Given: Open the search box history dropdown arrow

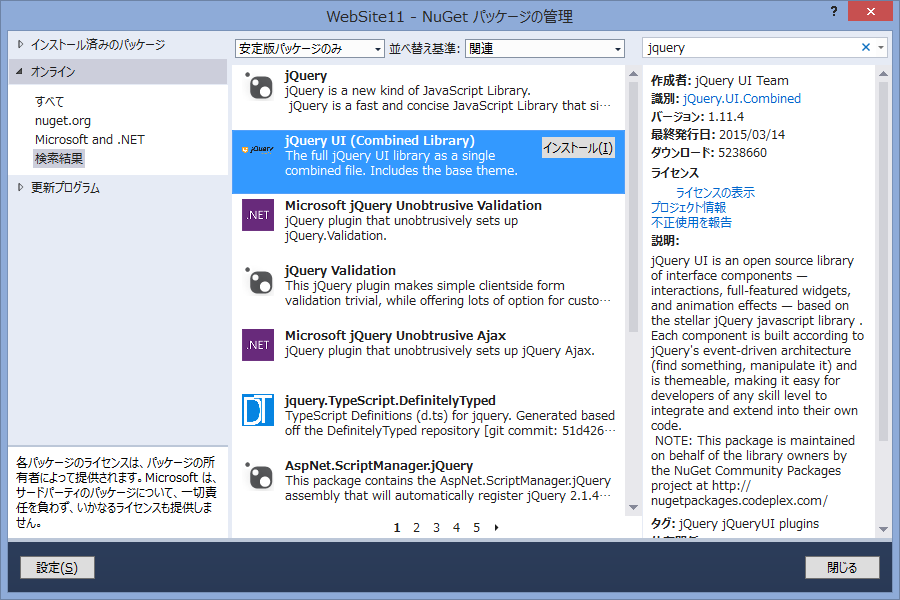Looking at the screenshot, I should 881,47.
